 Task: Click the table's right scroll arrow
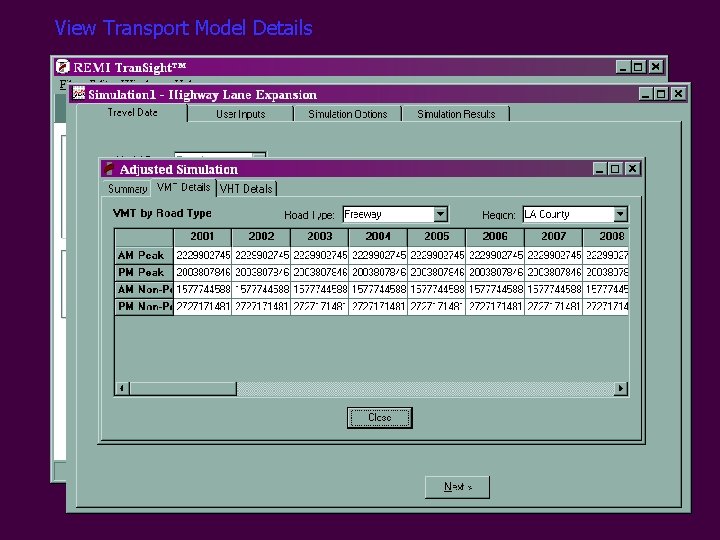point(621,388)
